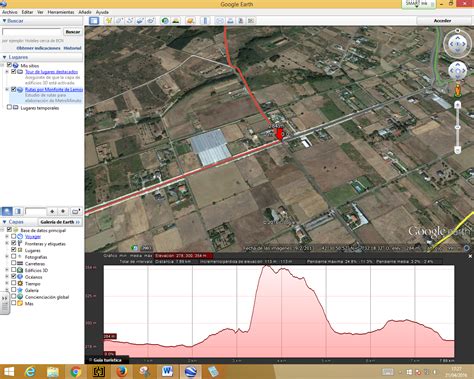Click the zoom slider on the map

click(458, 127)
